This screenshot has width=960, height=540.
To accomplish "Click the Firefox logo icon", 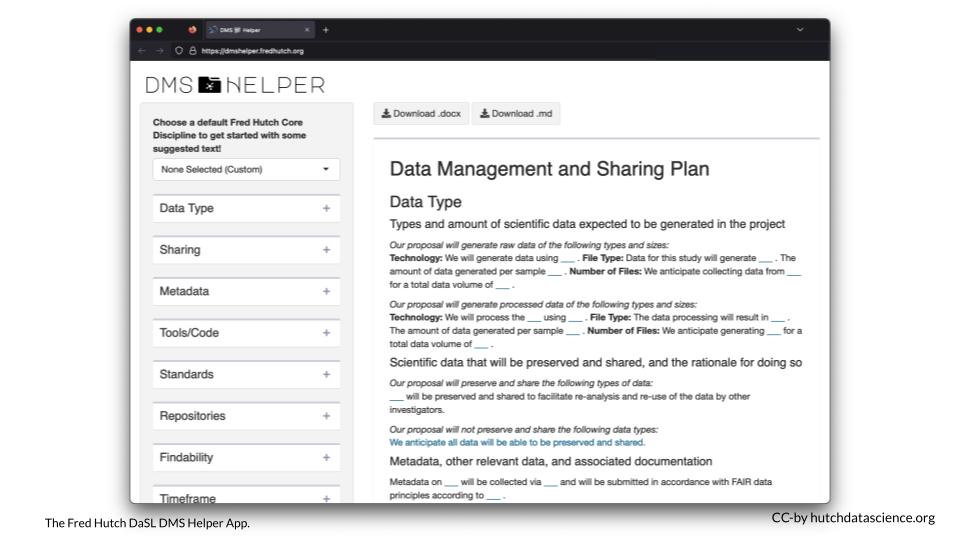I will click(x=192, y=29).
